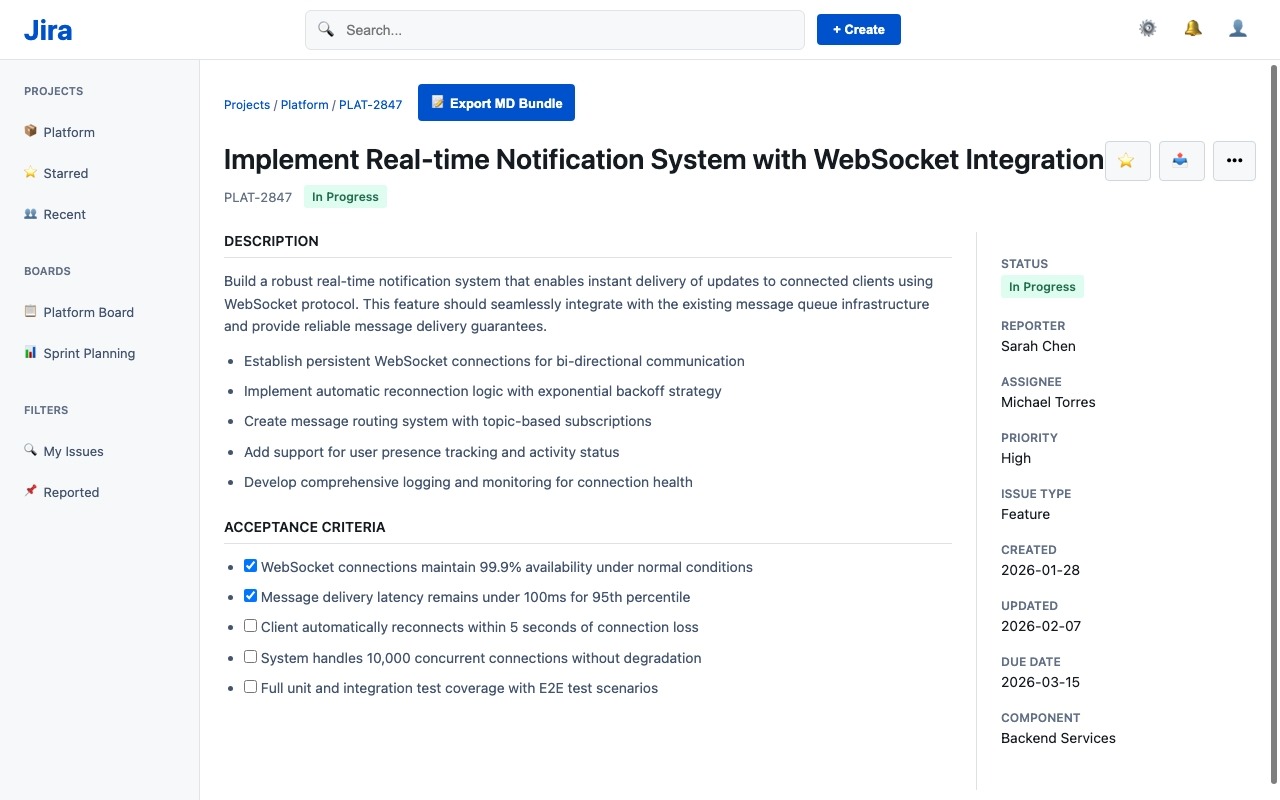The height and width of the screenshot is (800, 1280).
Task: Click the In Progress badge under the title
Action: (345, 197)
